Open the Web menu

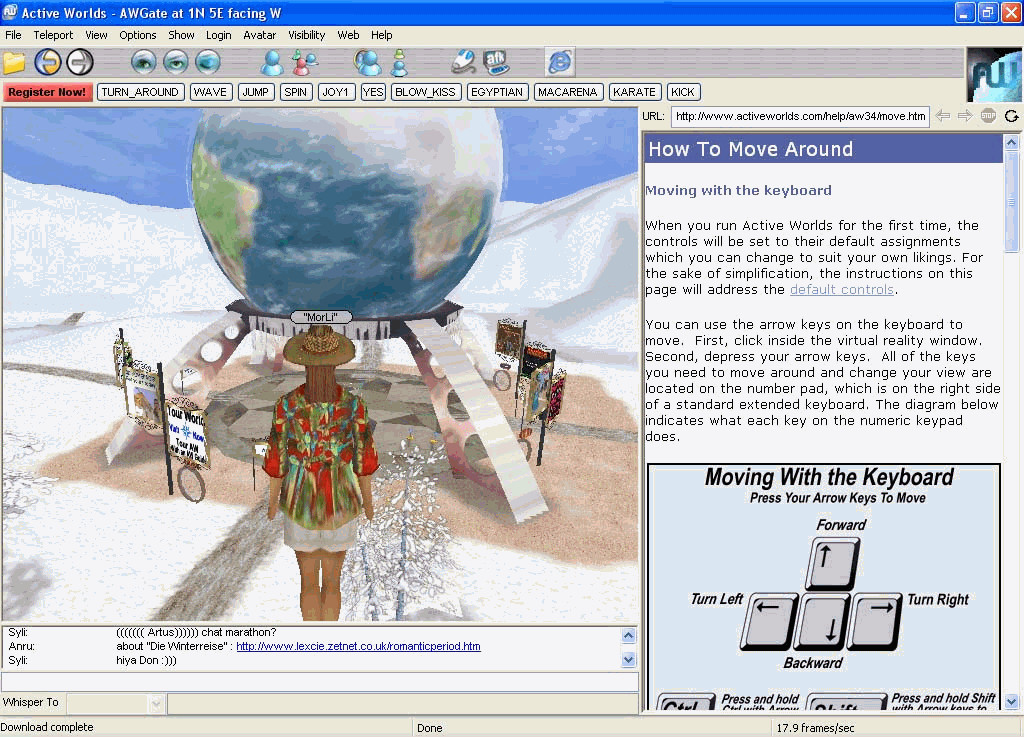[348, 35]
